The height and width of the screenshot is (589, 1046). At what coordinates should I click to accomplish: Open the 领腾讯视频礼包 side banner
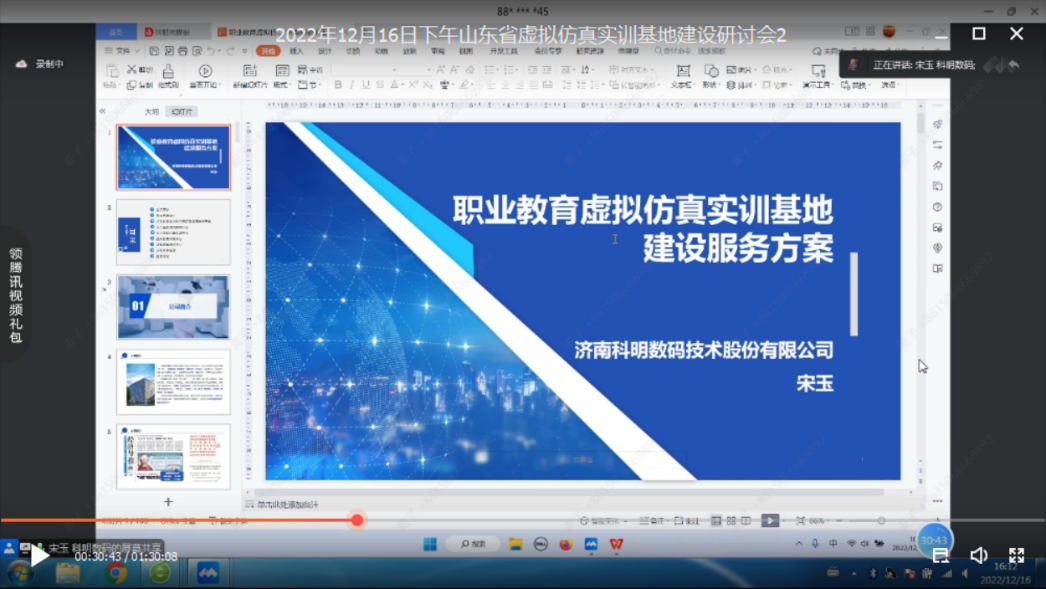coord(16,295)
